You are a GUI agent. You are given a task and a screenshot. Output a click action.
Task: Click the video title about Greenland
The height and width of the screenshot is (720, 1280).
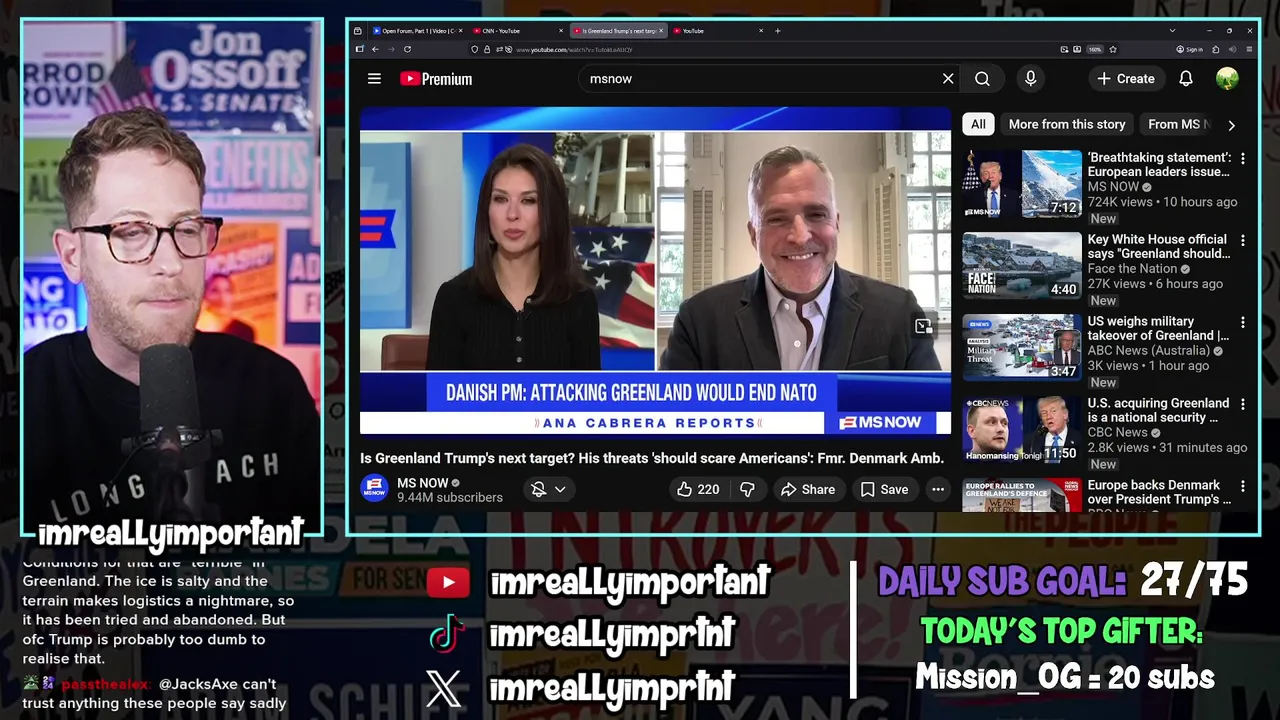(x=652, y=458)
